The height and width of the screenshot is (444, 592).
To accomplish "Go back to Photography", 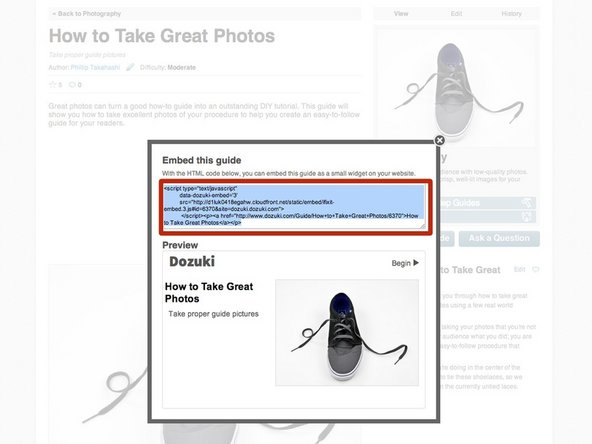I will click(x=86, y=14).
